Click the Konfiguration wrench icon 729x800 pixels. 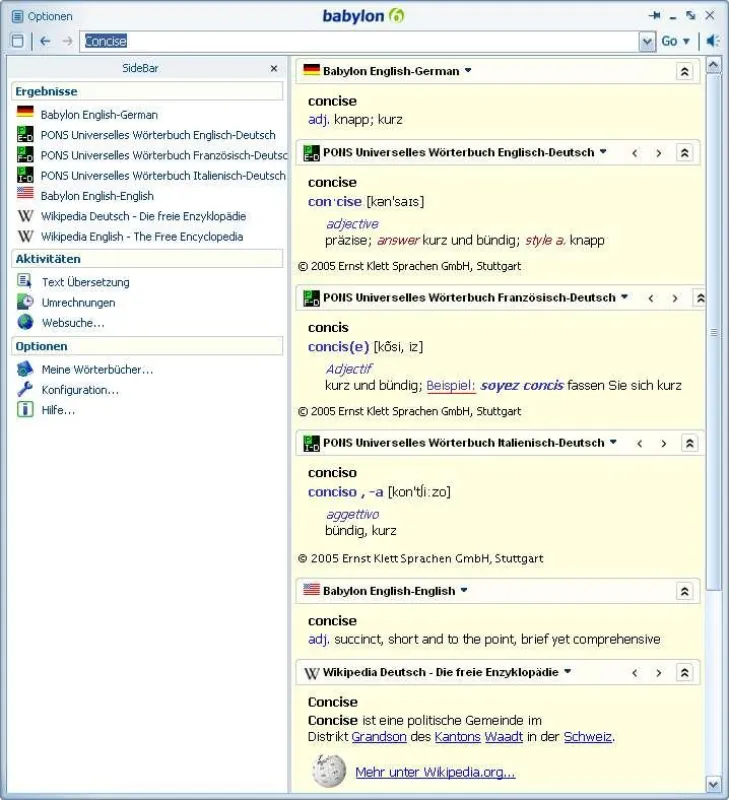pos(25,389)
